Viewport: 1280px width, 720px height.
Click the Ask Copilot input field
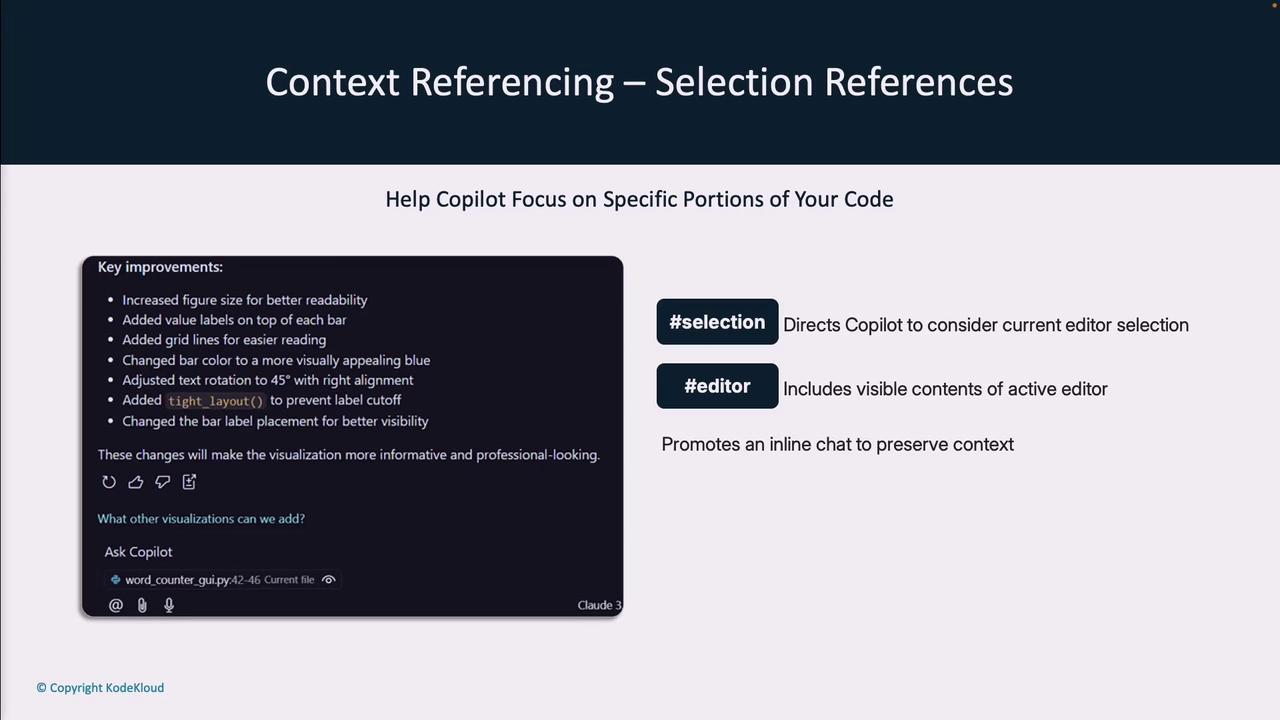pos(300,552)
